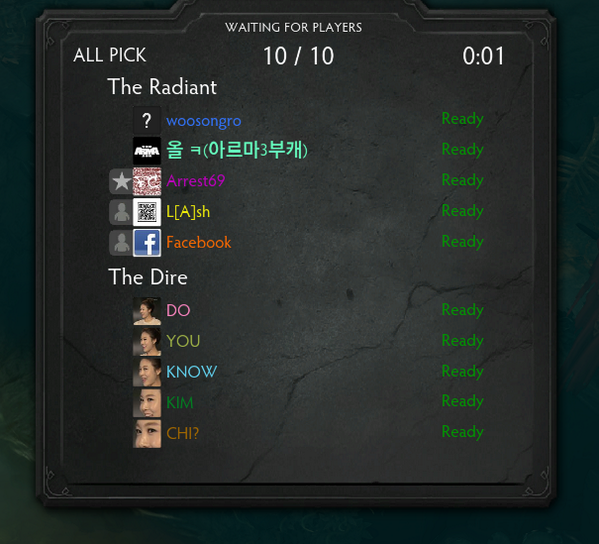Screen dimensions: 599x544
Task: Click the face thumbnail next to YOU
Action: click(147, 342)
